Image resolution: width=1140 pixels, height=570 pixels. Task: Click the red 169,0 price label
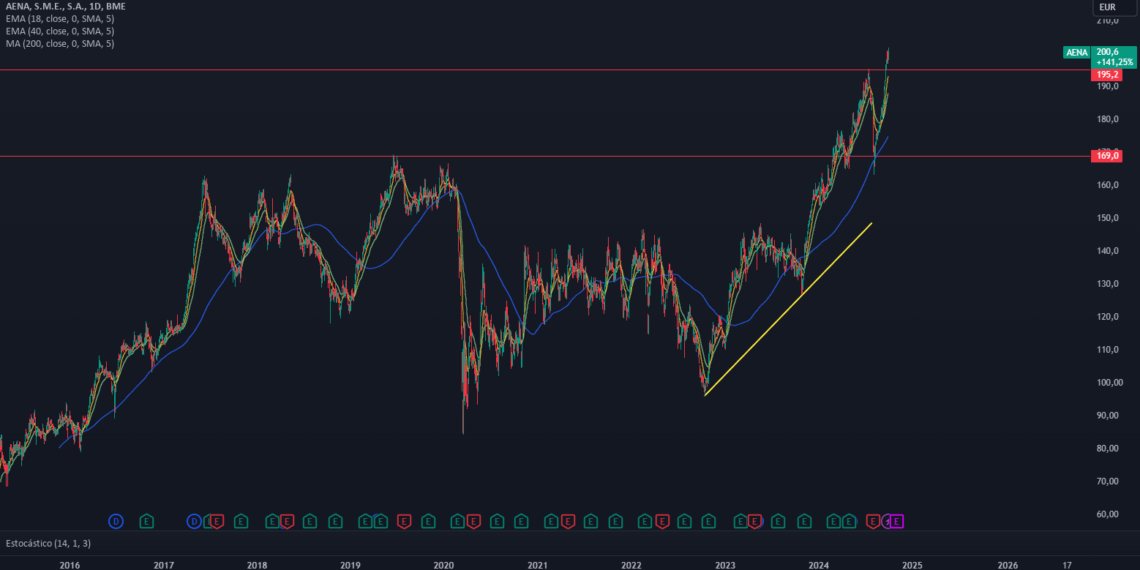coord(1107,156)
